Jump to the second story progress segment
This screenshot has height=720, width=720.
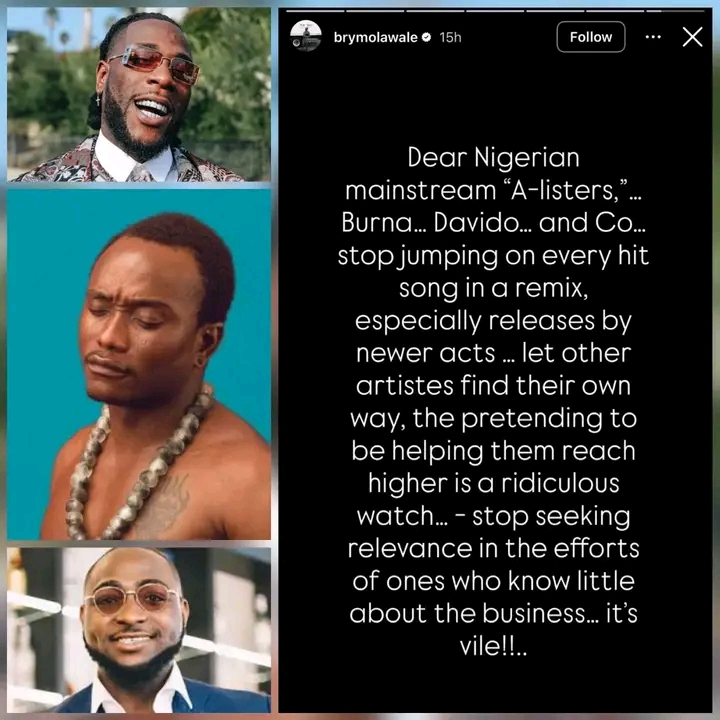[375, 10]
